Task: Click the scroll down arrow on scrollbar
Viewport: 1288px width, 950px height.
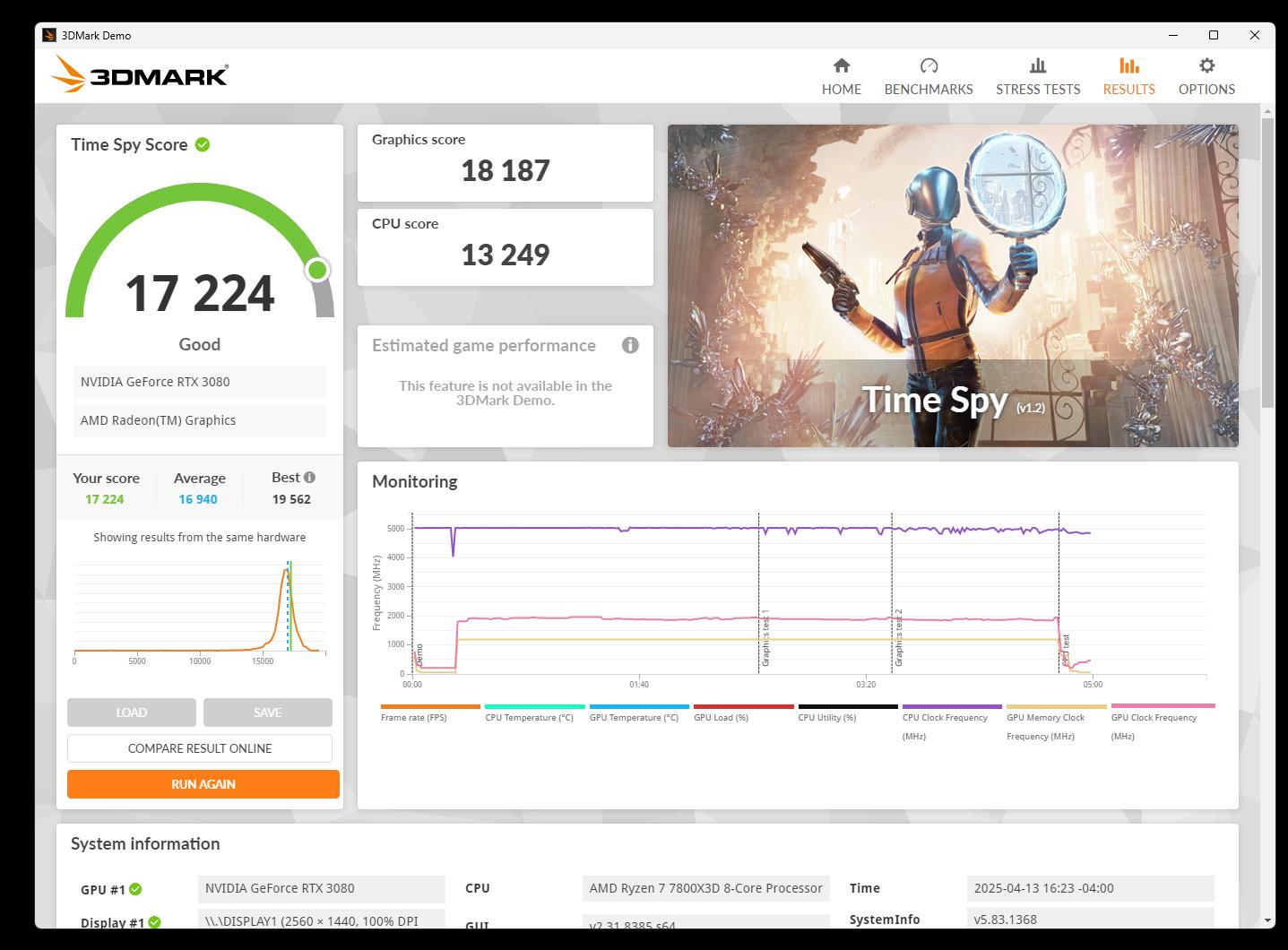Action: pos(1267,920)
